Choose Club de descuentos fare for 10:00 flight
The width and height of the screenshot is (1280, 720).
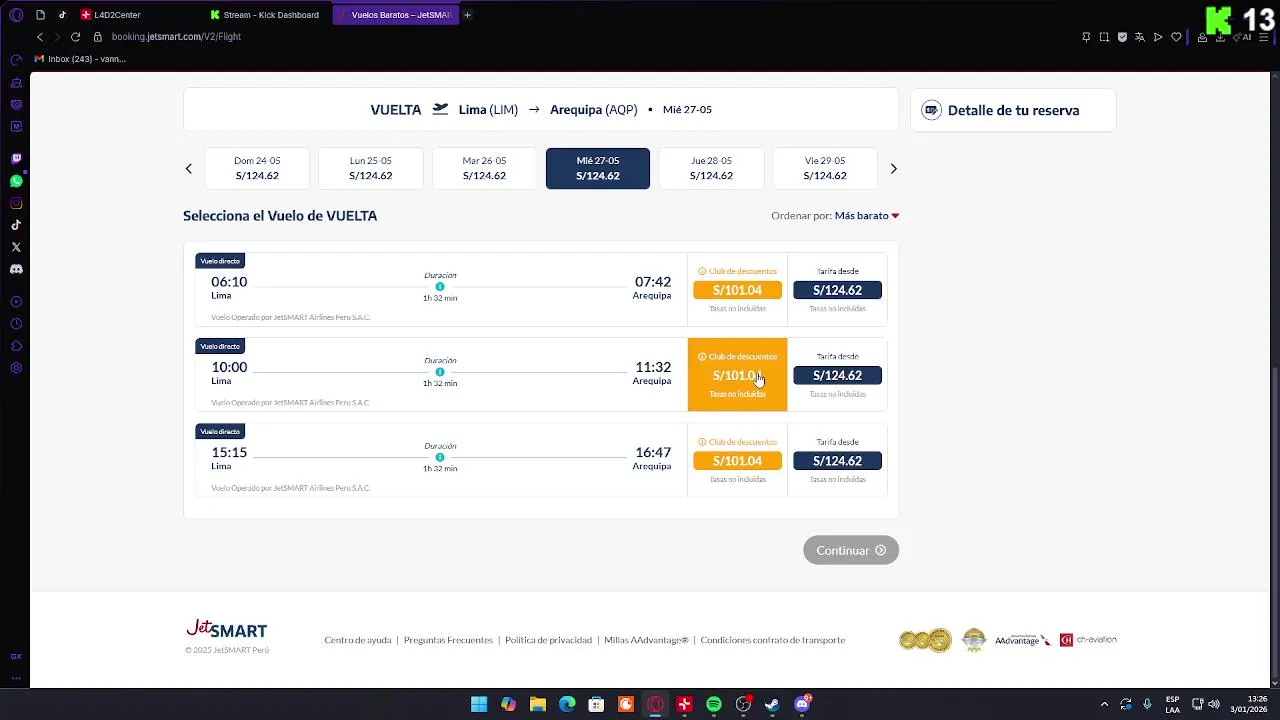[737, 375]
